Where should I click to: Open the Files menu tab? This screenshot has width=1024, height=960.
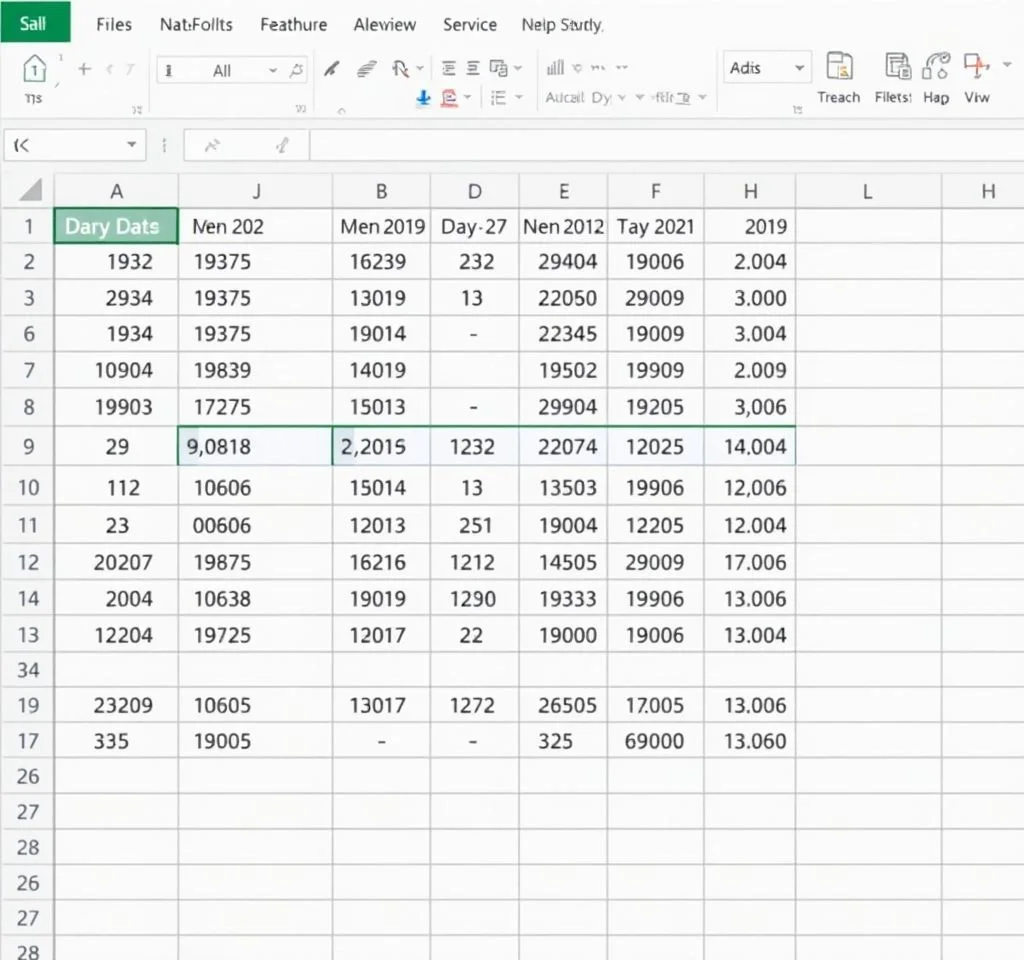(x=114, y=25)
